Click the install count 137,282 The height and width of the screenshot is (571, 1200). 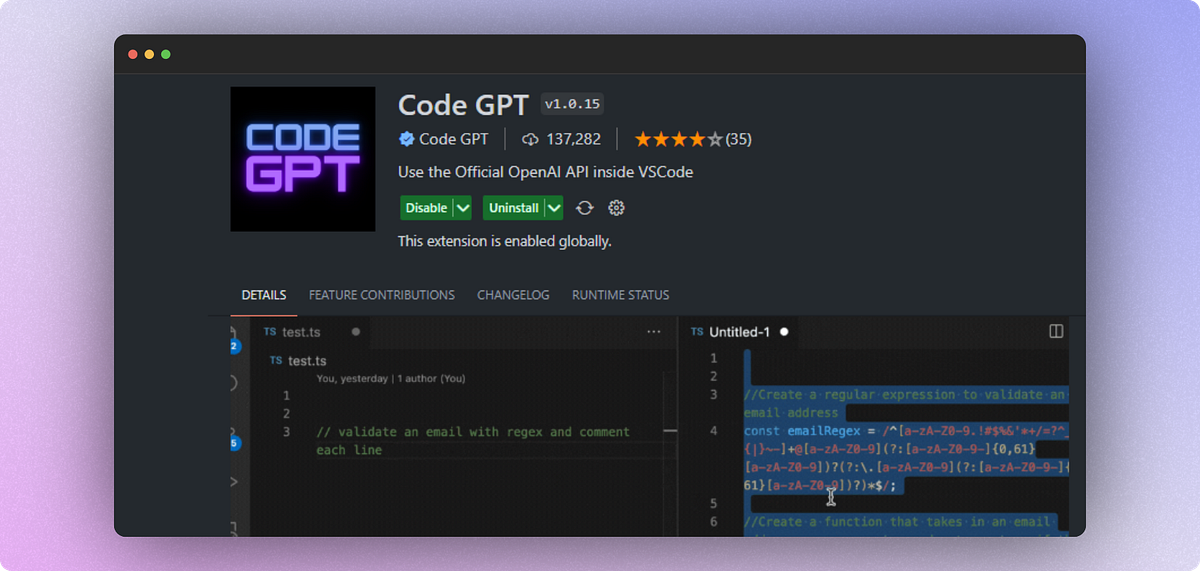point(573,139)
